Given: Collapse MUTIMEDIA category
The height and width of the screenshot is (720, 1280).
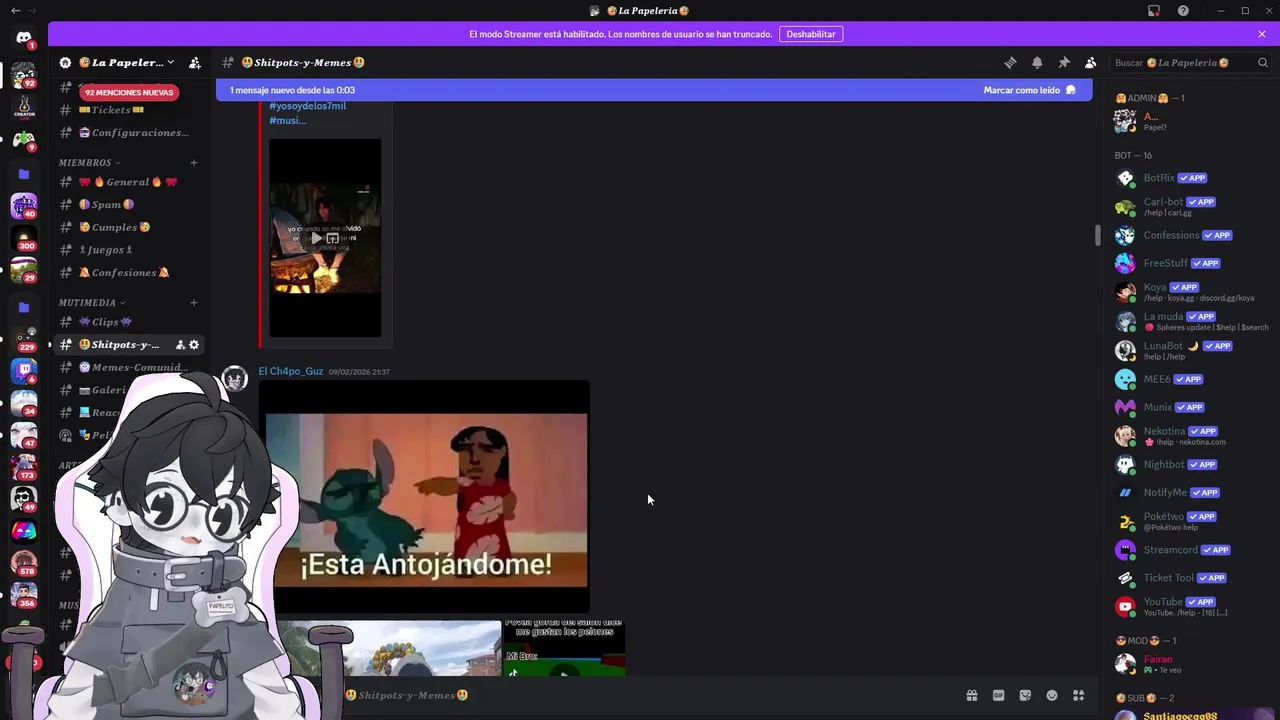Looking at the screenshot, I should tap(92, 302).
